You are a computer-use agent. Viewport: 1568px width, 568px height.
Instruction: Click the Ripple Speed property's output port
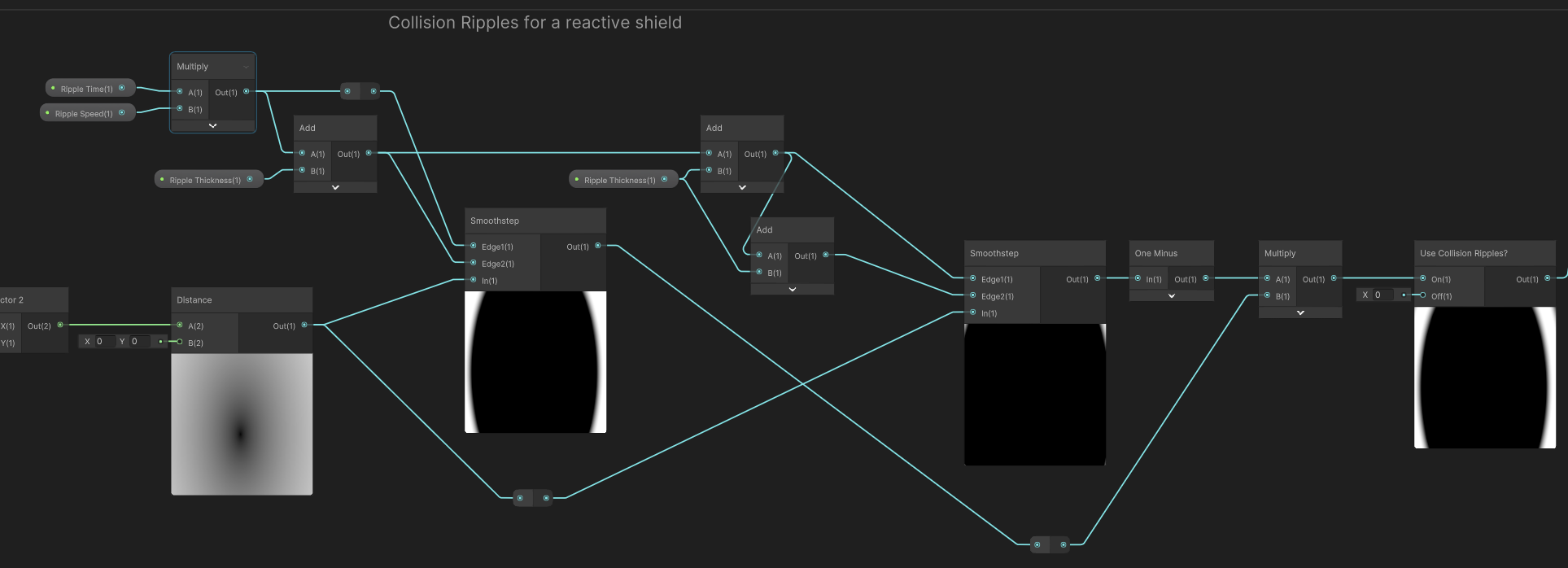click(x=122, y=113)
